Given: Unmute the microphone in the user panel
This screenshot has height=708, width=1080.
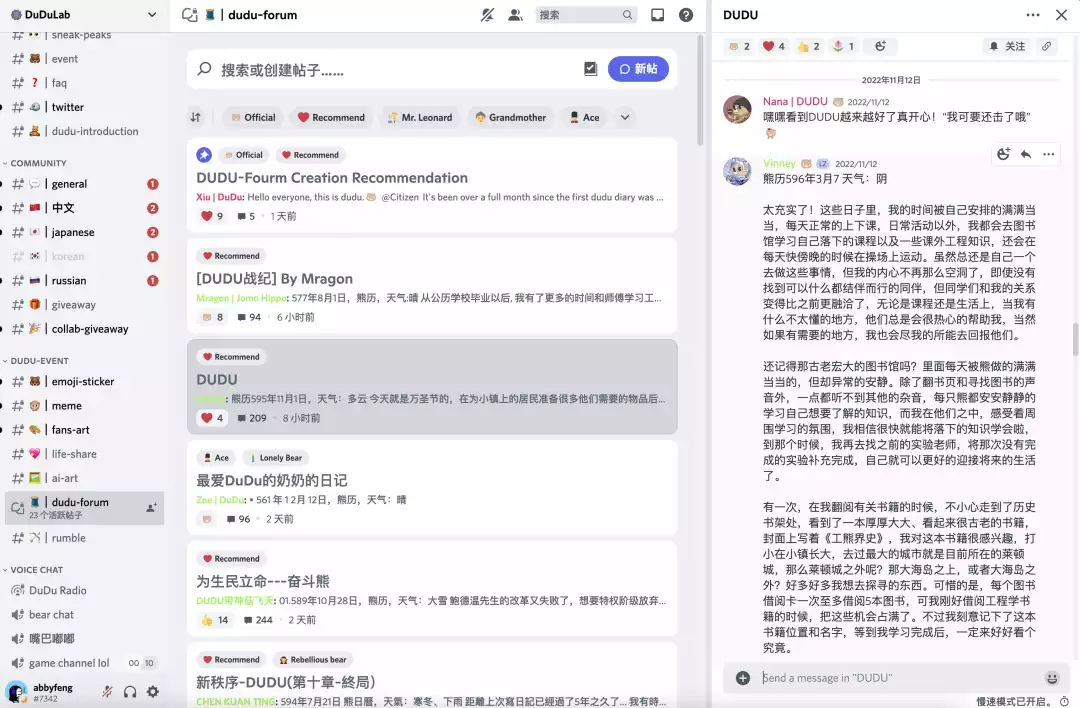Looking at the screenshot, I should tap(107, 691).
